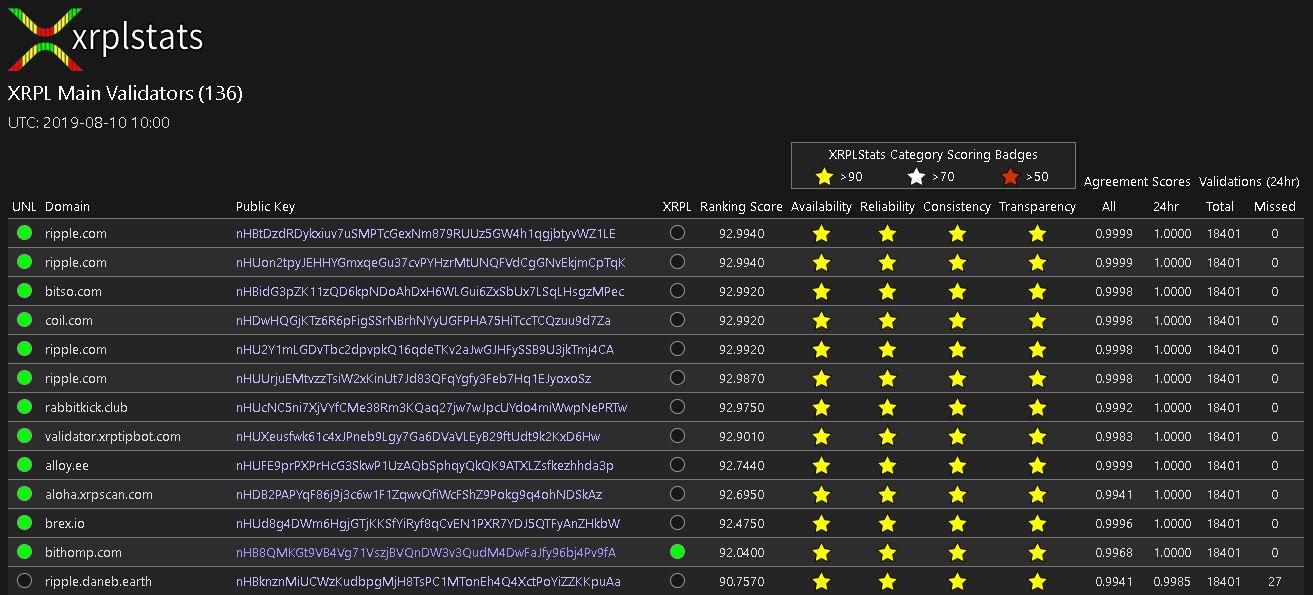
Task: Click the Reliability star in the nHBtDzd ripple.com row
Action: coord(887,234)
